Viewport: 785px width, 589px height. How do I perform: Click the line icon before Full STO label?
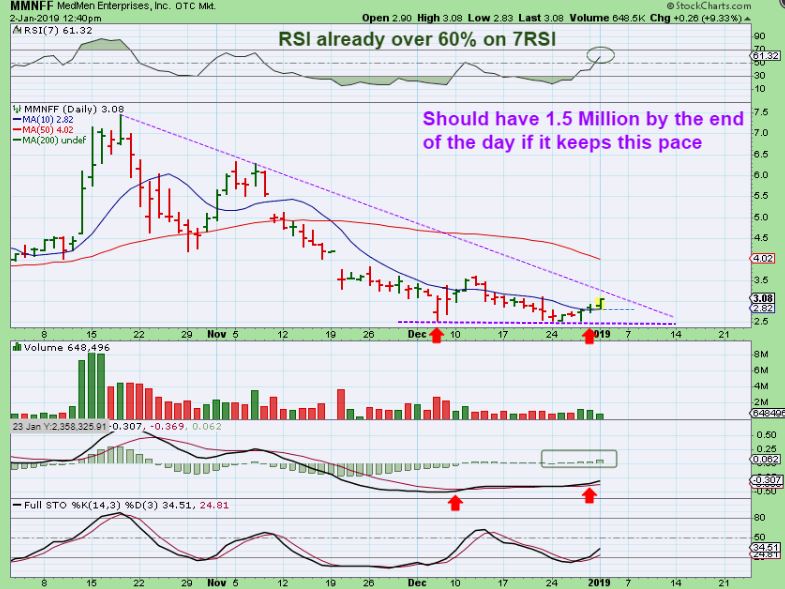coord(17,505)
